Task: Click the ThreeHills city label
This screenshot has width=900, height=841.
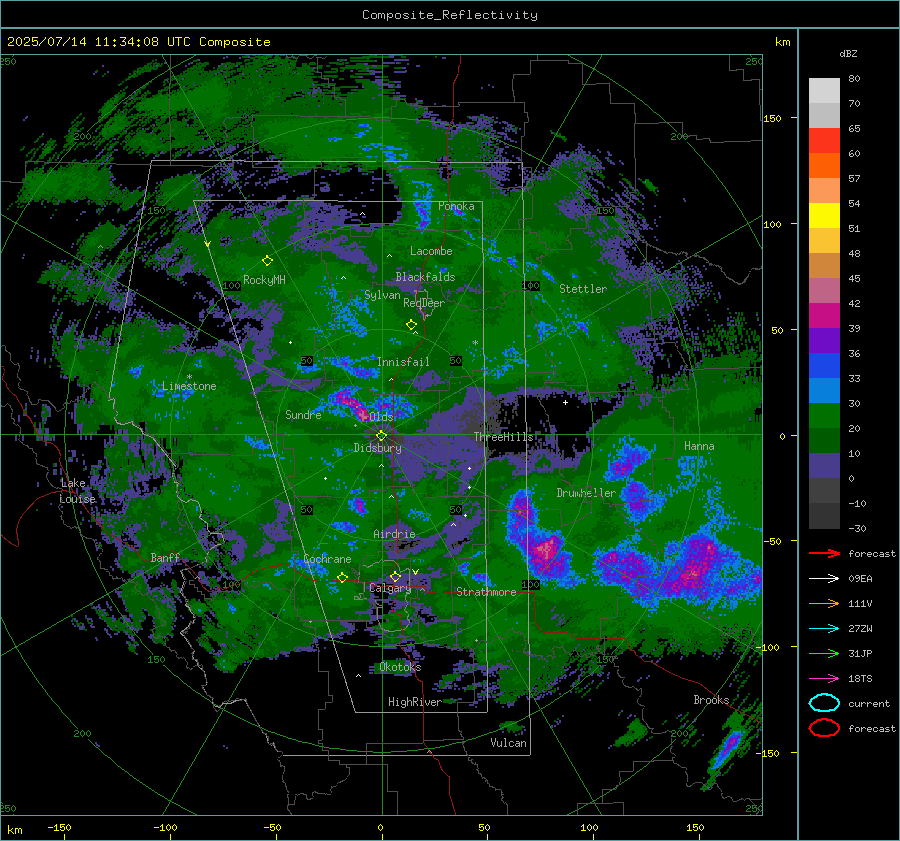Action: (x=503, y=437)
